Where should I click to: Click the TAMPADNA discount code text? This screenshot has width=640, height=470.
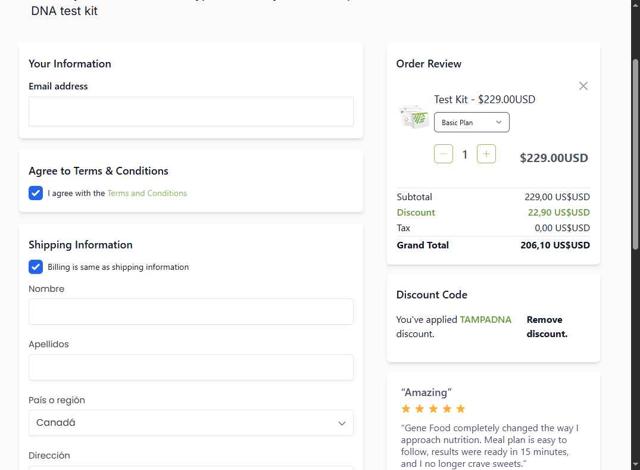[485, 319]
